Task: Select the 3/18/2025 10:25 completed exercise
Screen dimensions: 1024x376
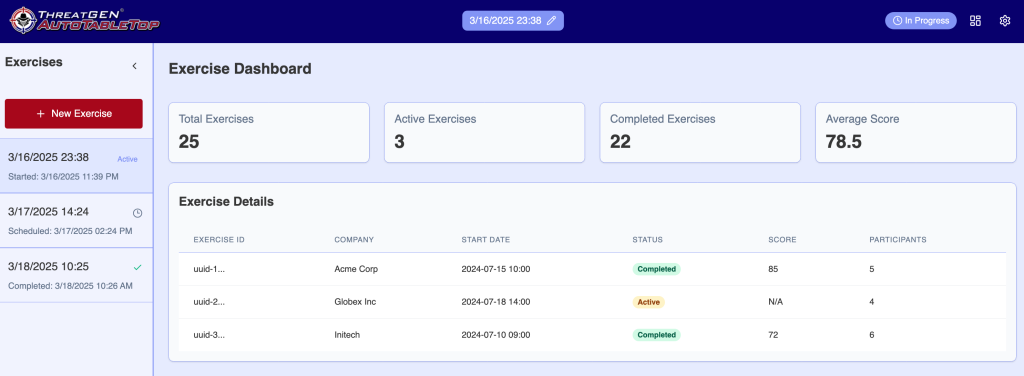Action: 76,275
